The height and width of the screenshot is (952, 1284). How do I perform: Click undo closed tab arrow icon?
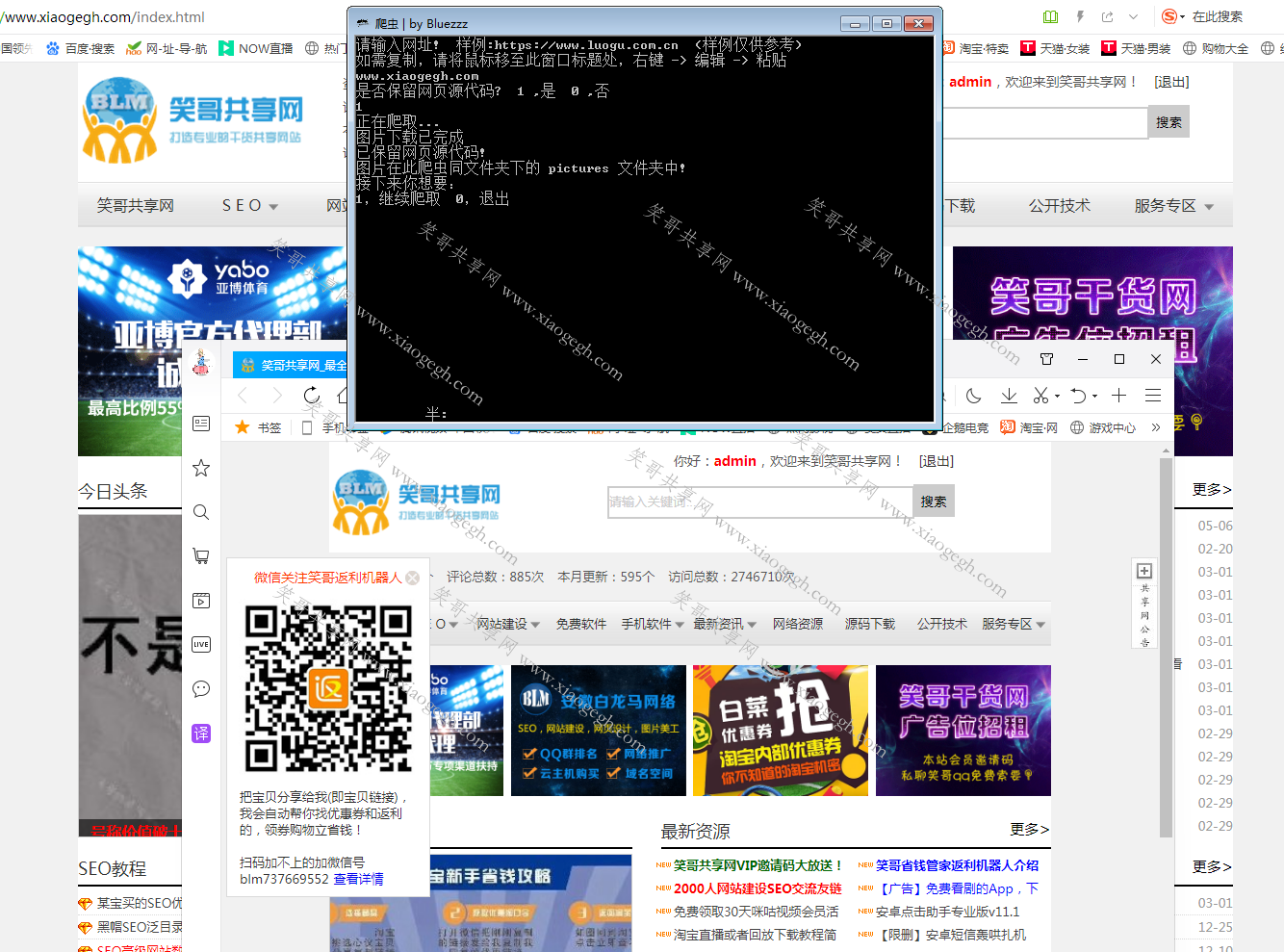pos(1079,396)
